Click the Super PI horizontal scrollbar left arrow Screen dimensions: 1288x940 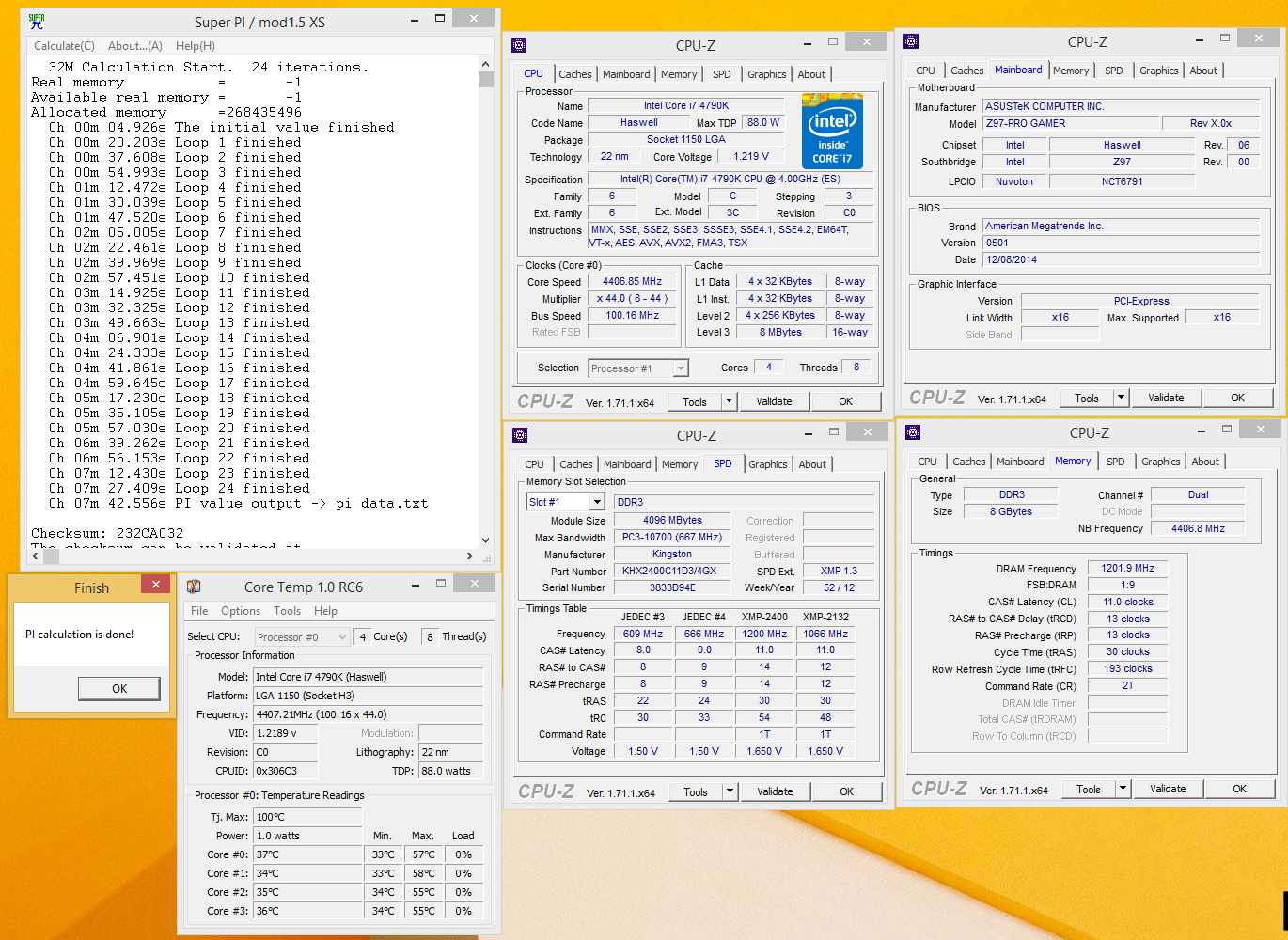click(x=36, y=556)
